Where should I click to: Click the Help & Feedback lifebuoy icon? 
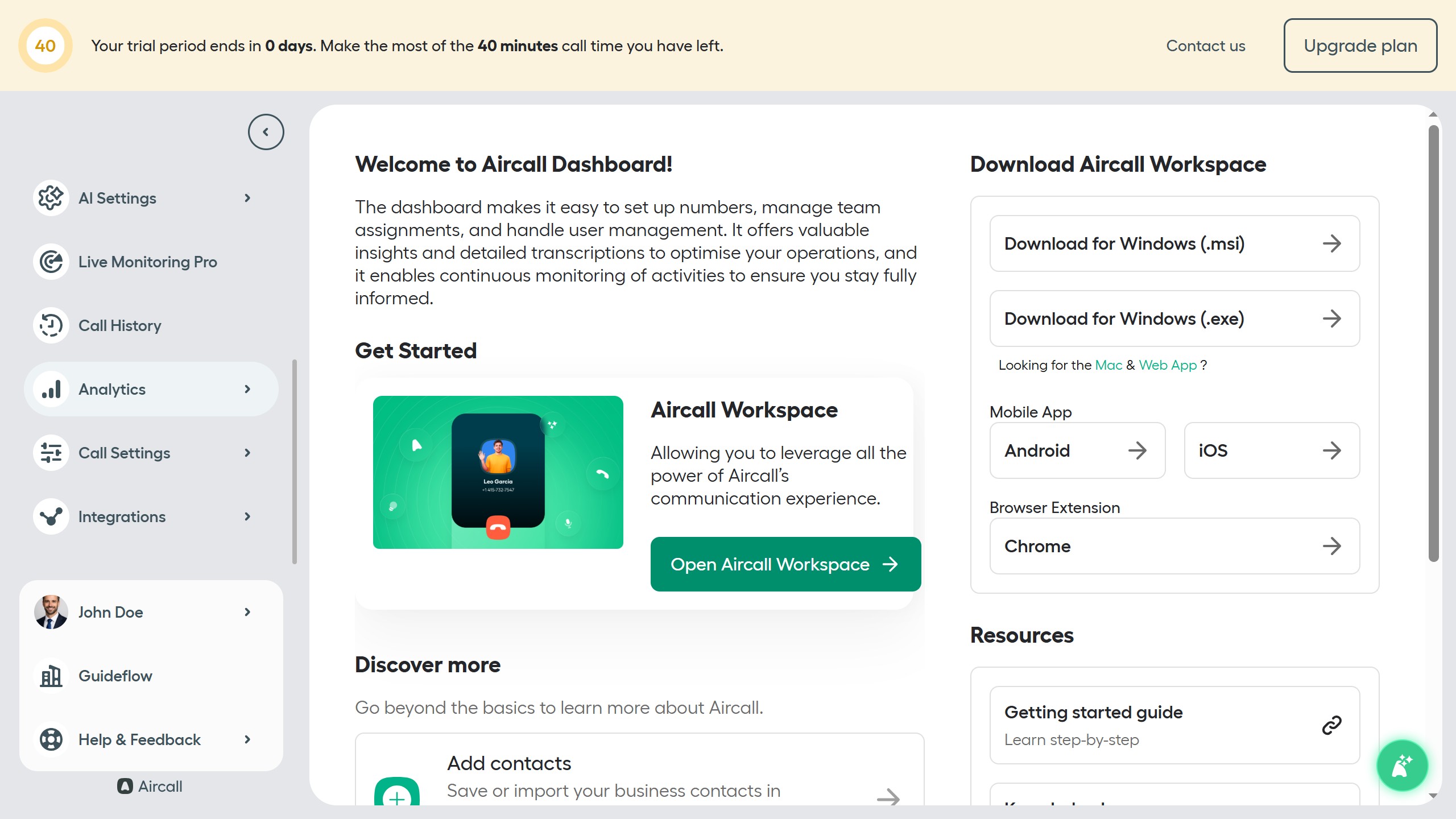click(51, 739)
